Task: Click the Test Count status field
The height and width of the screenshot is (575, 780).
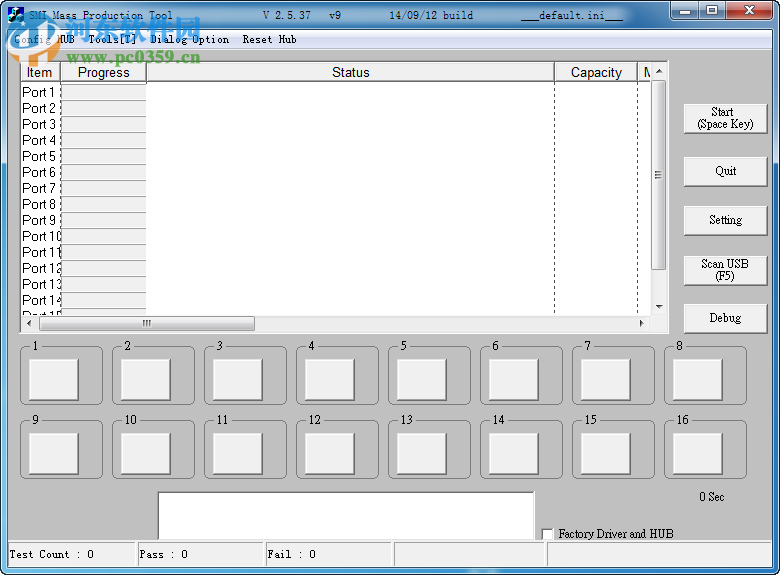Action: click(72, 554)
